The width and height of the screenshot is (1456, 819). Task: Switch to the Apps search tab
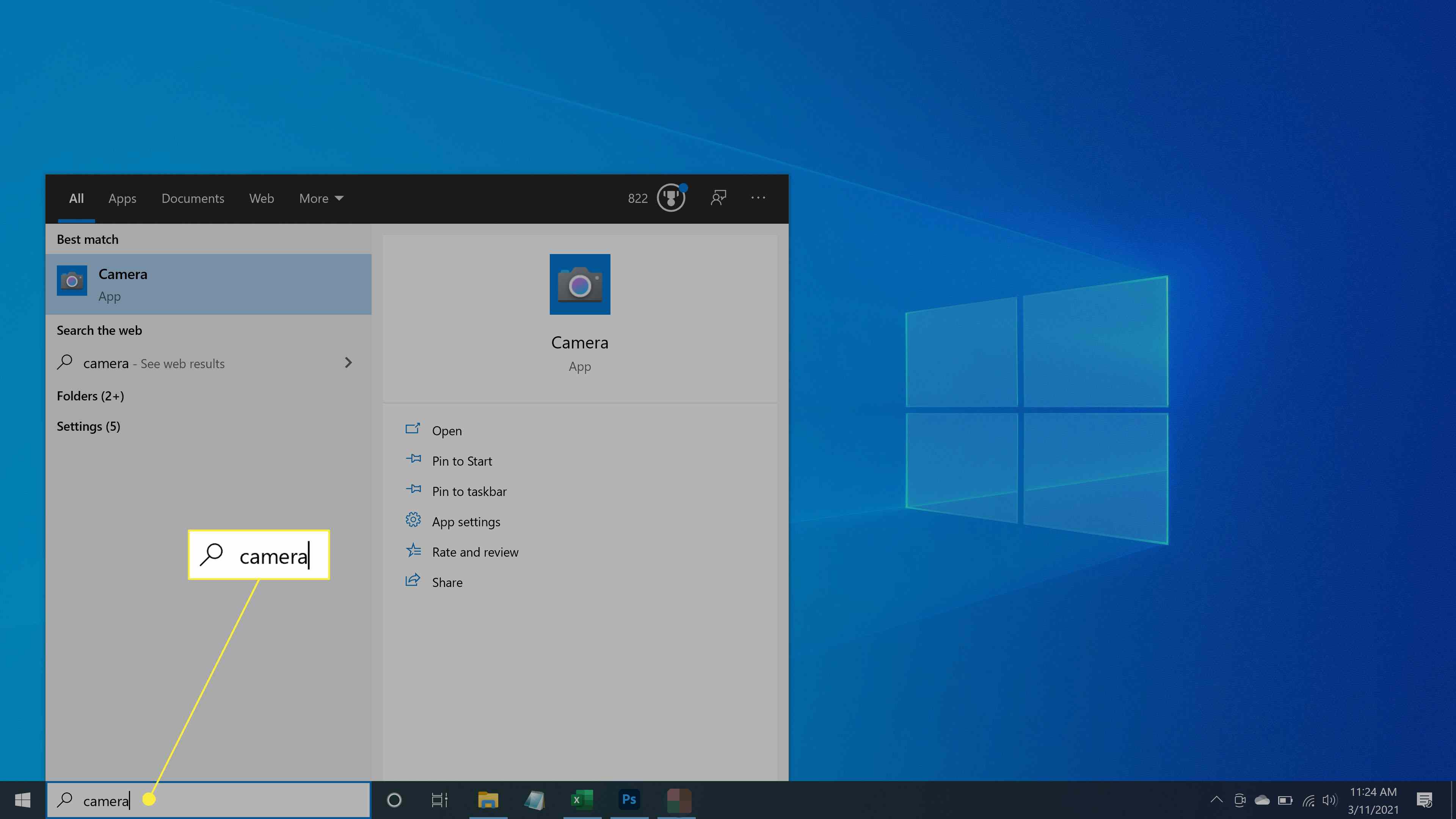pyautogui.click(x=122, y=198)
